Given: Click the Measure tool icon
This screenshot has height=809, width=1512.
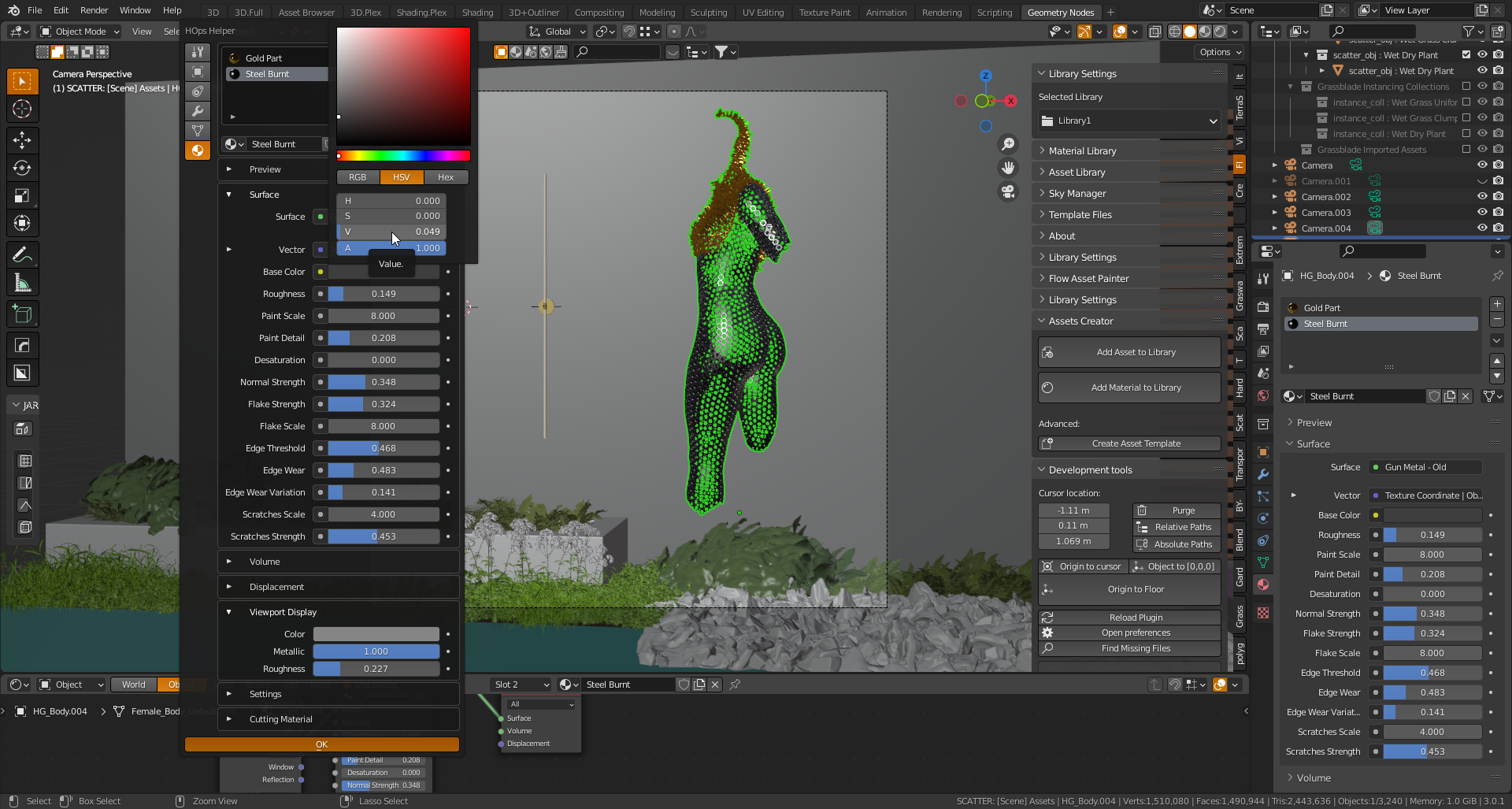Looking at the screenshot, I should click(x=22, y=283).
